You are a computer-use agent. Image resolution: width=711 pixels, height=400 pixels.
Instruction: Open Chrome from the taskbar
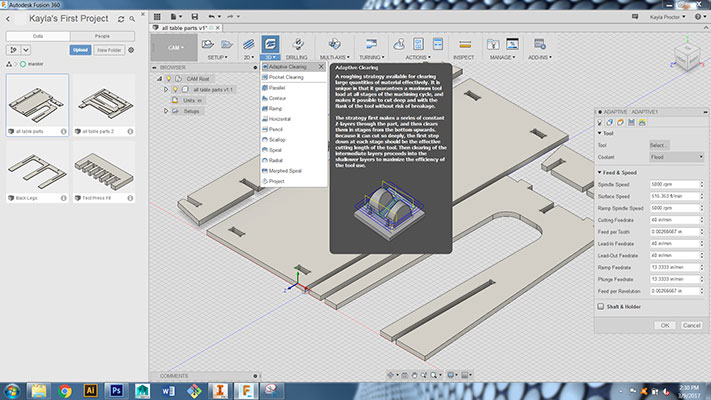point(65,390)
